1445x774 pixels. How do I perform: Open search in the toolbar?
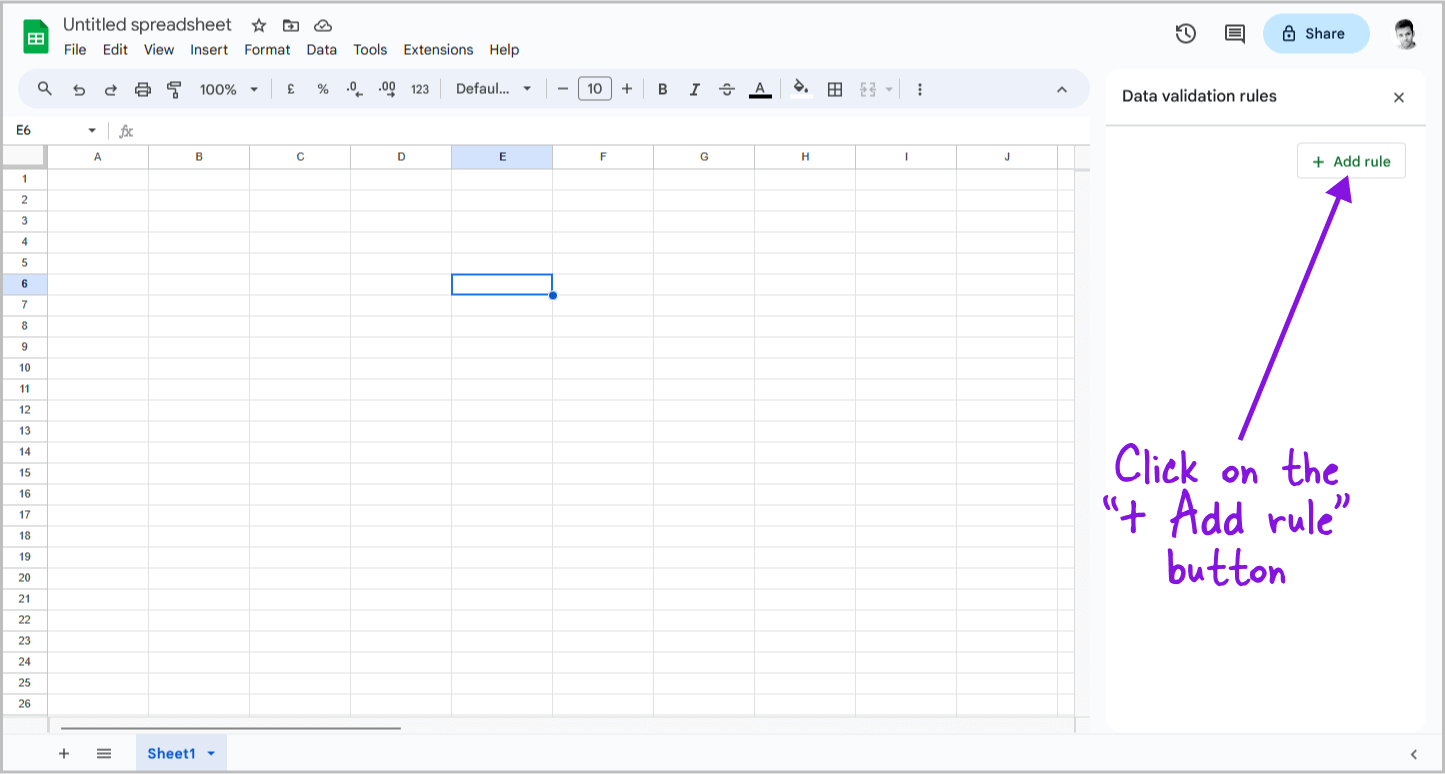(x=44, y=88)
